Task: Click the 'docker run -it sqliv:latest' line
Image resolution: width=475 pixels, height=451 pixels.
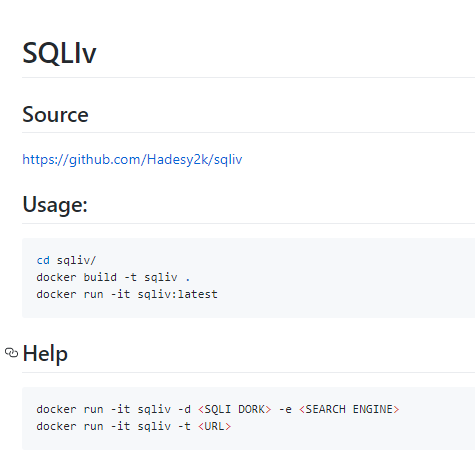Action: pos(127,294)
